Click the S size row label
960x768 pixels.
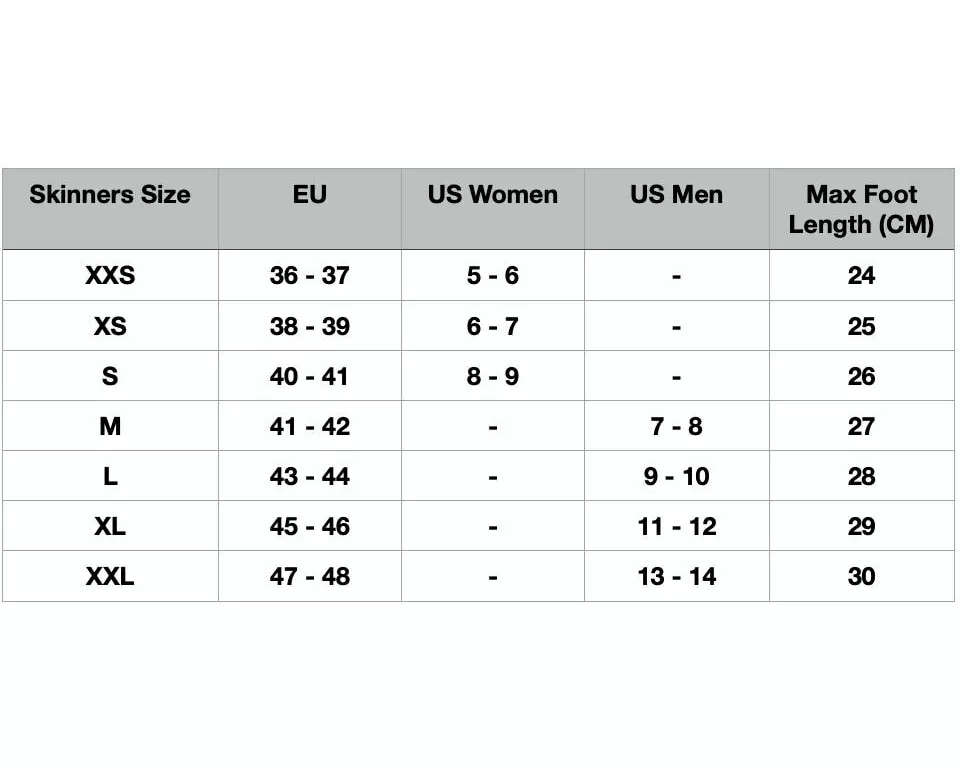(x=110, y=376)
